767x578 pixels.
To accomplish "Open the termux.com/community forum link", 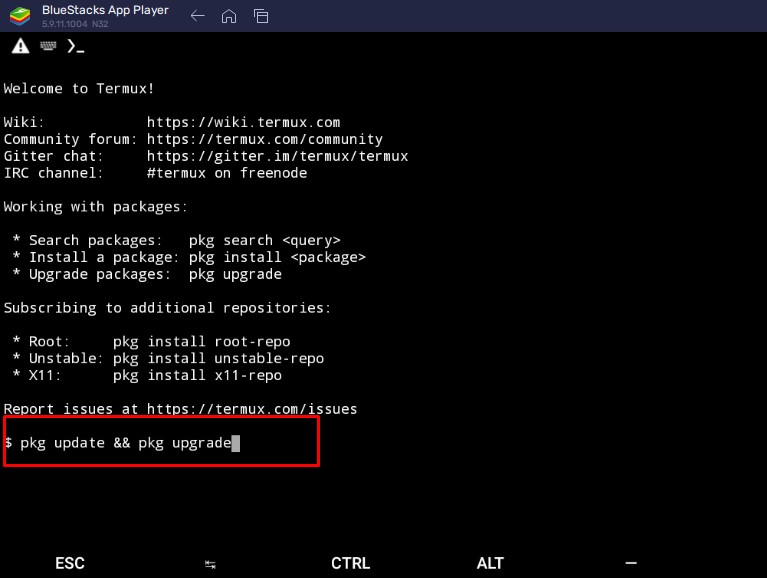I will [264, 139].
